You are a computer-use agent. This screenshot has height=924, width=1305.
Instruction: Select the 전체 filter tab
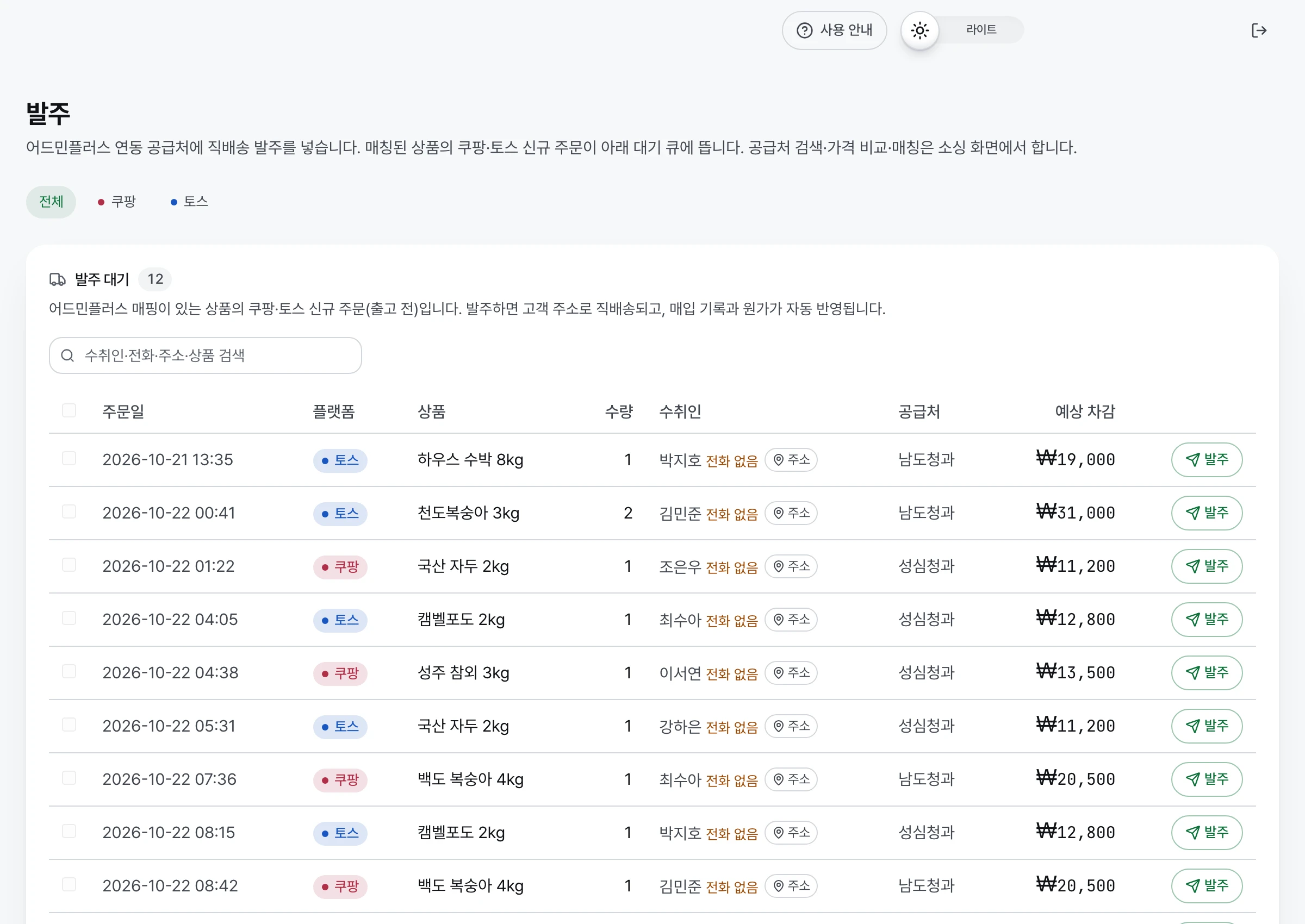(x=51, y=202)
